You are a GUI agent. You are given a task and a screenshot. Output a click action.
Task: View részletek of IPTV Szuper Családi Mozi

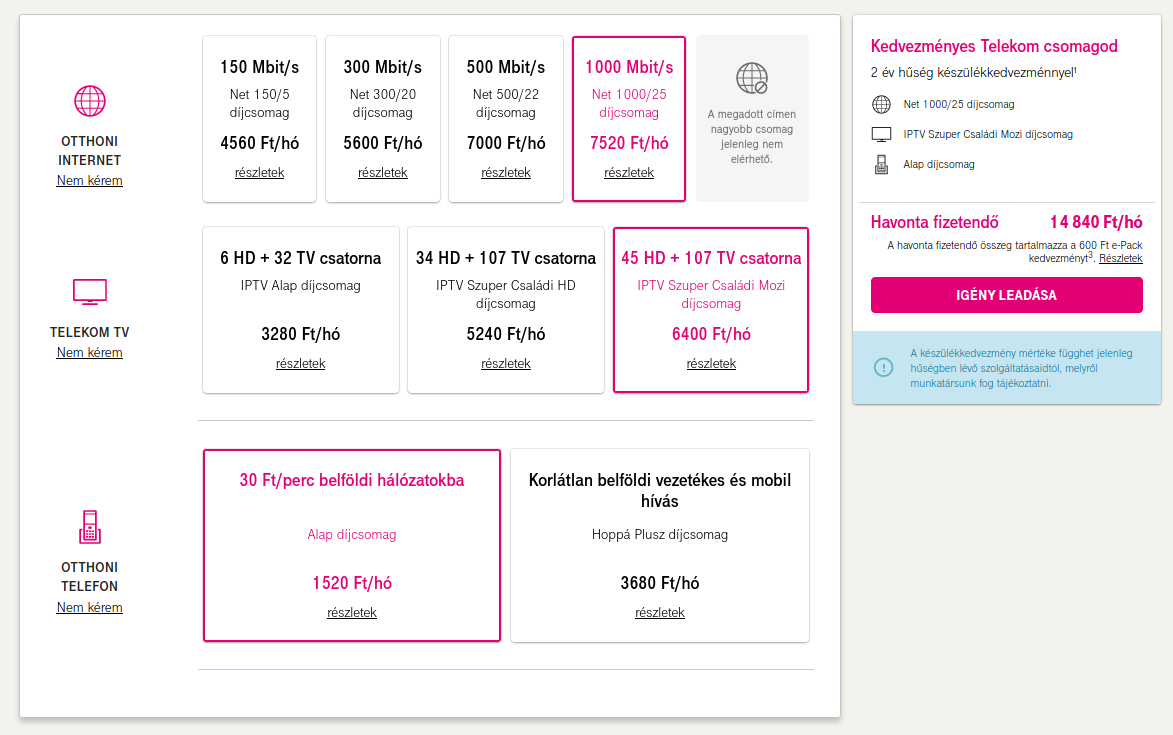(711, 363)
